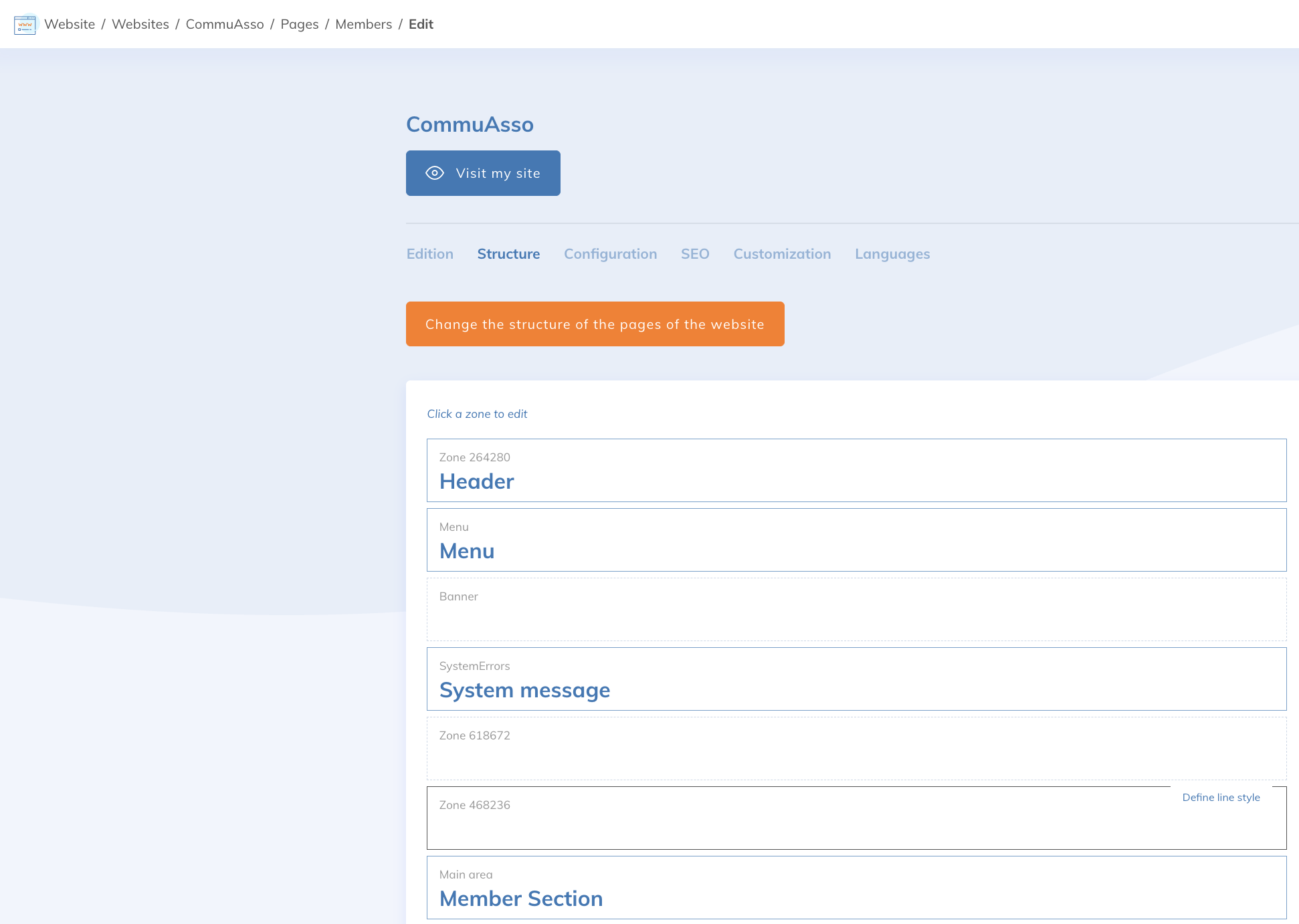Navigate to Websites in breadcrumb

point(140,24)
